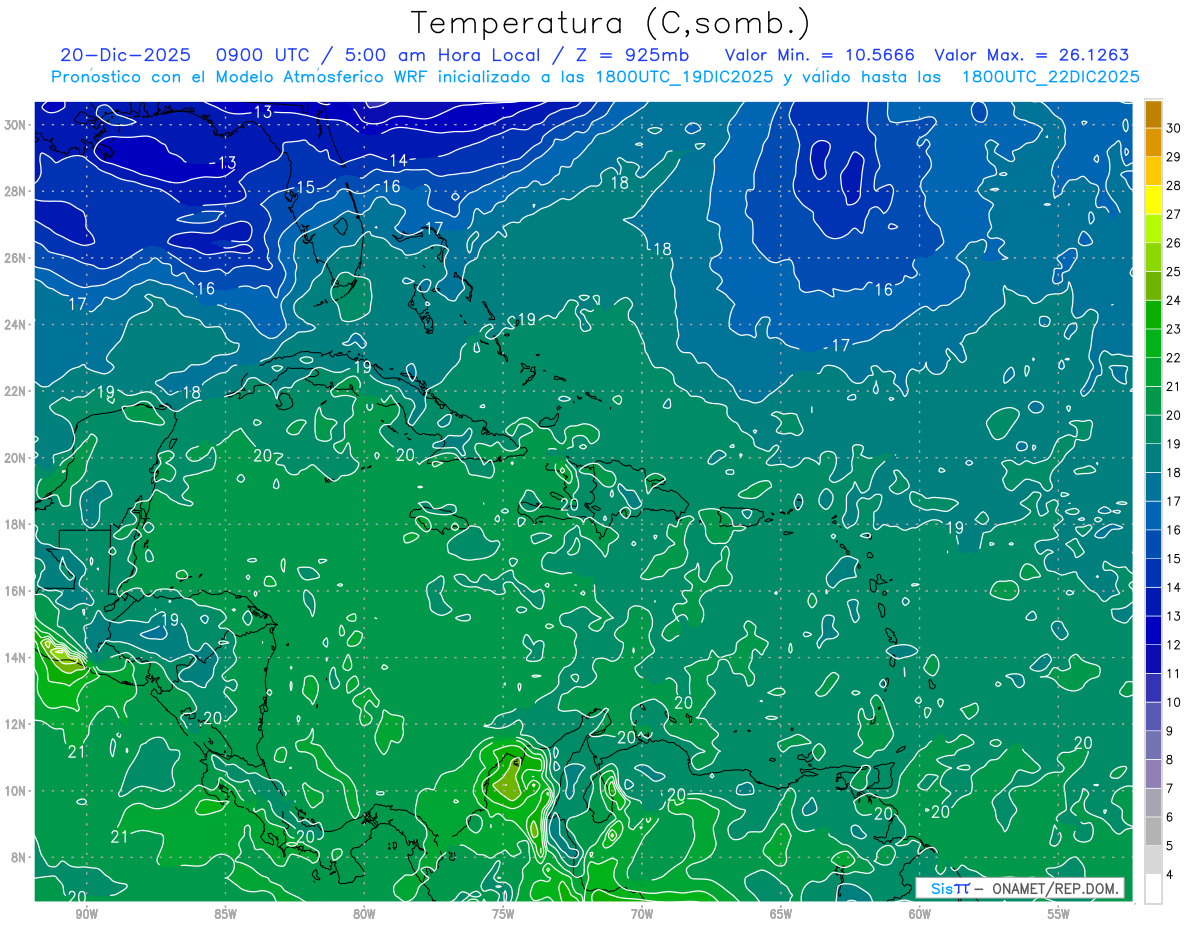Click the colorbar legend value 4
Screen dimensions: 1200x927
pos(1169,875)
